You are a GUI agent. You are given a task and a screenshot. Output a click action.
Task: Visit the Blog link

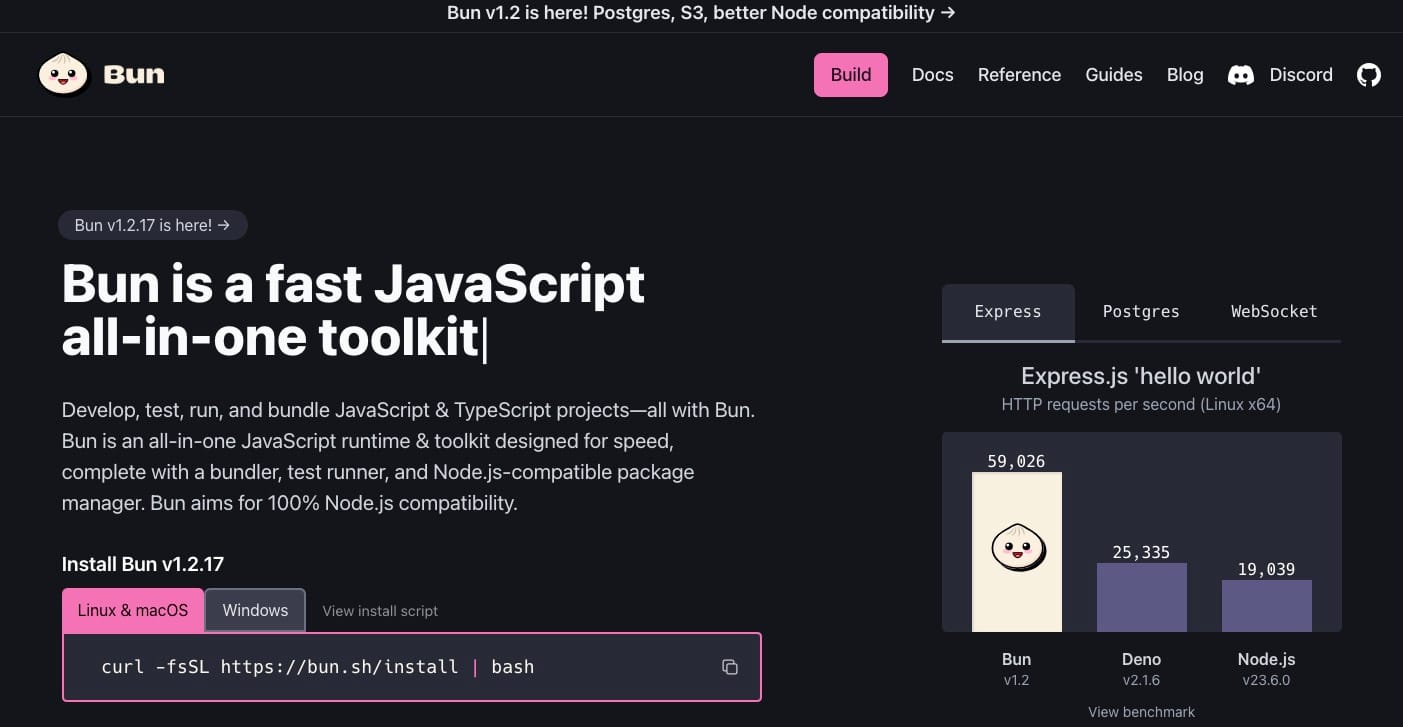(1184, 75)
